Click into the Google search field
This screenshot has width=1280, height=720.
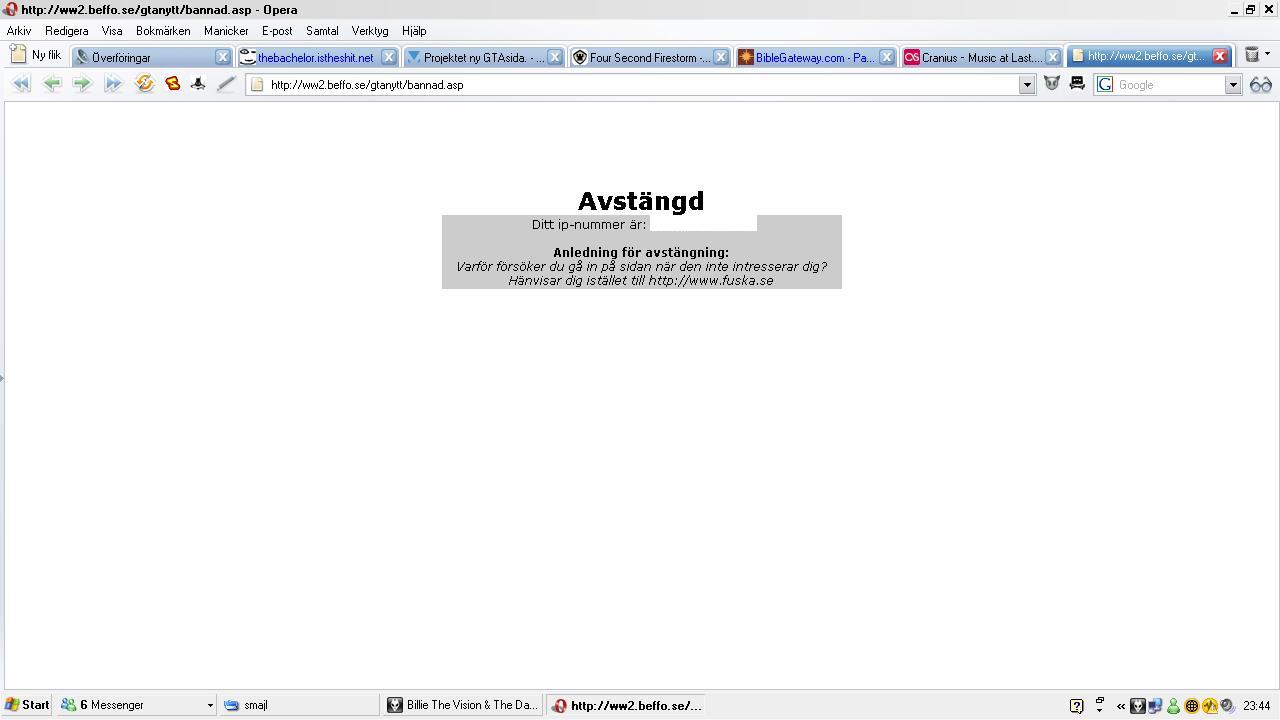[1170, 85]
